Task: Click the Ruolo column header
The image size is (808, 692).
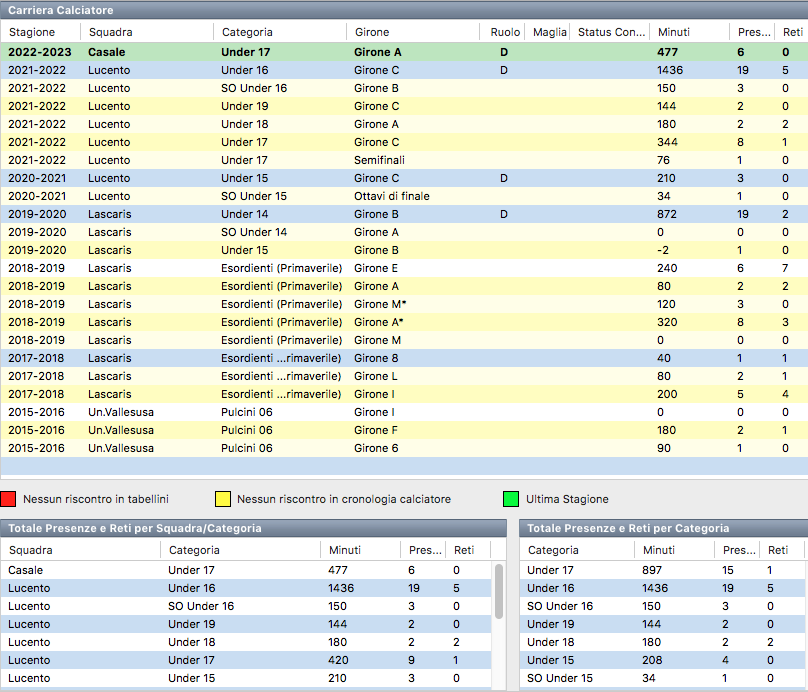Action: pyautogui.click(x=505, y=32)
